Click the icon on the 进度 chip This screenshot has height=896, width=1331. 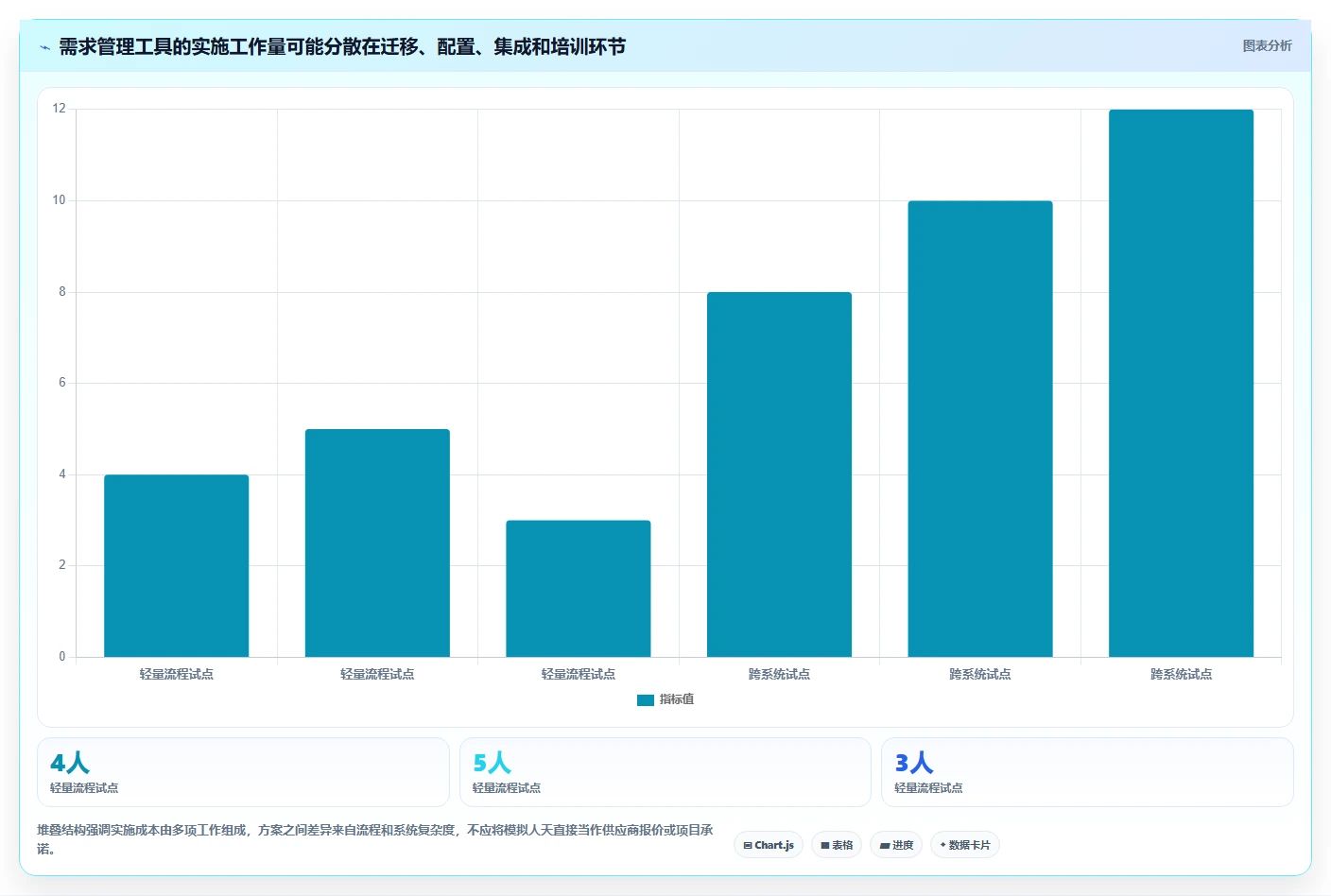tap(885, 846)
